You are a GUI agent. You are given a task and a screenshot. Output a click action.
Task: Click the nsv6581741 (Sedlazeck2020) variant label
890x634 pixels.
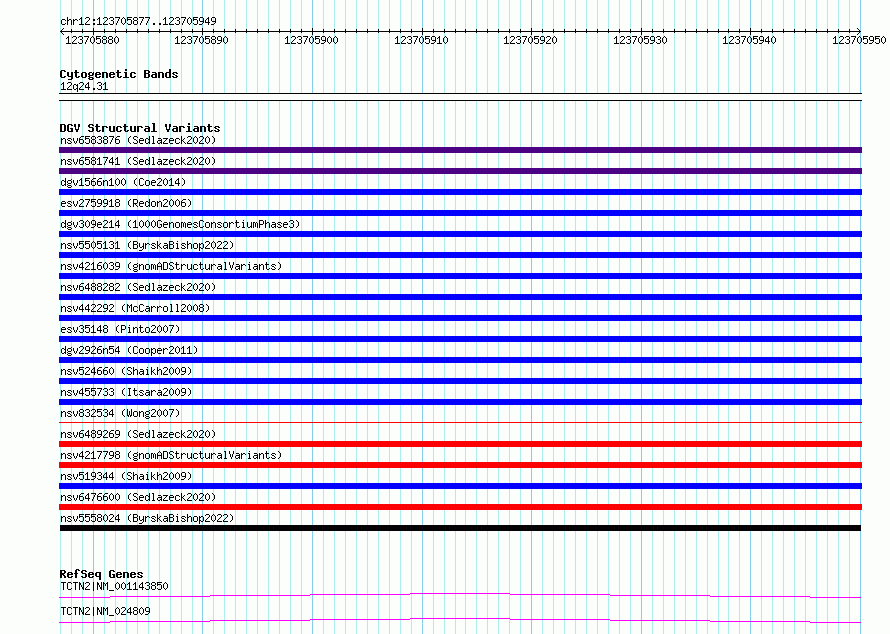coord(138,161)
